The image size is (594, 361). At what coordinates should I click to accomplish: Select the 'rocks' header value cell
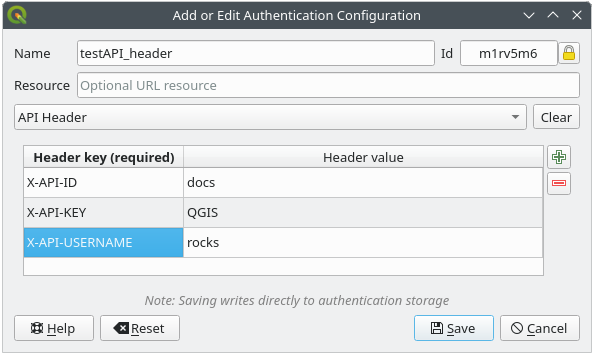(x=363, y=242)
